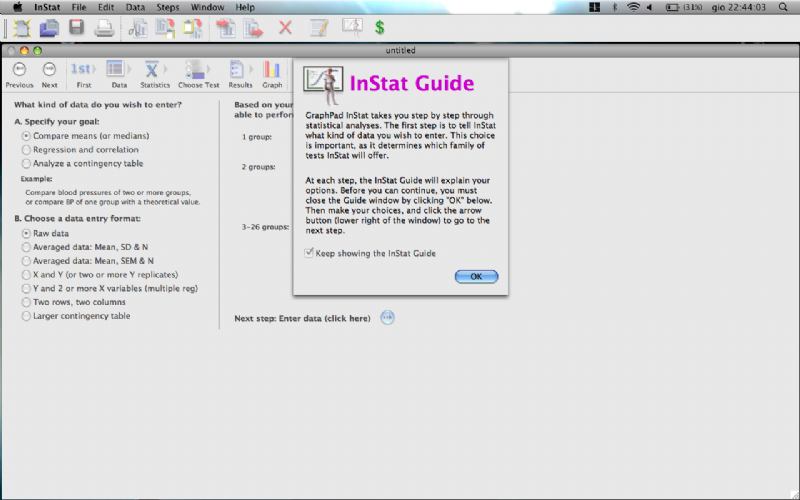Click the battery status indicator
The image size is (800, 500).
click(684, 7)
